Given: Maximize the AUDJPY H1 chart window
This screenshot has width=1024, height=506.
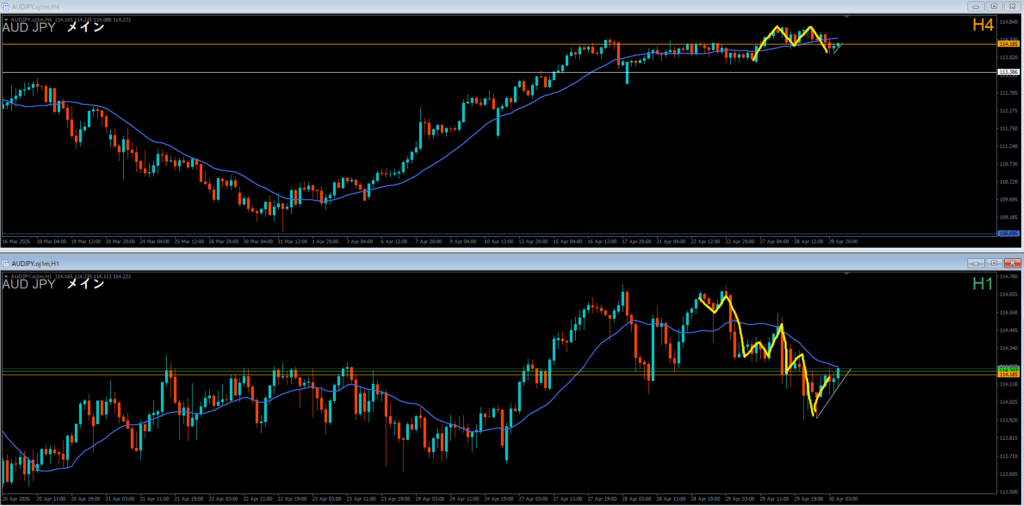Looking at the screenshot, I should click(993, 262).
